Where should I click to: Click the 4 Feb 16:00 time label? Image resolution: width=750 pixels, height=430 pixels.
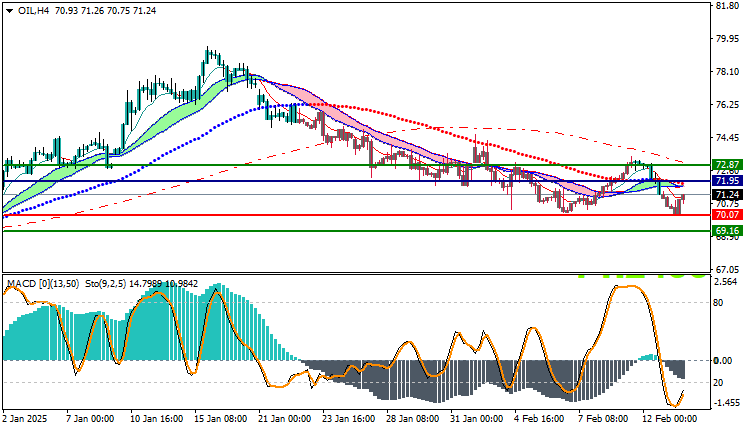tap(539, 419)
